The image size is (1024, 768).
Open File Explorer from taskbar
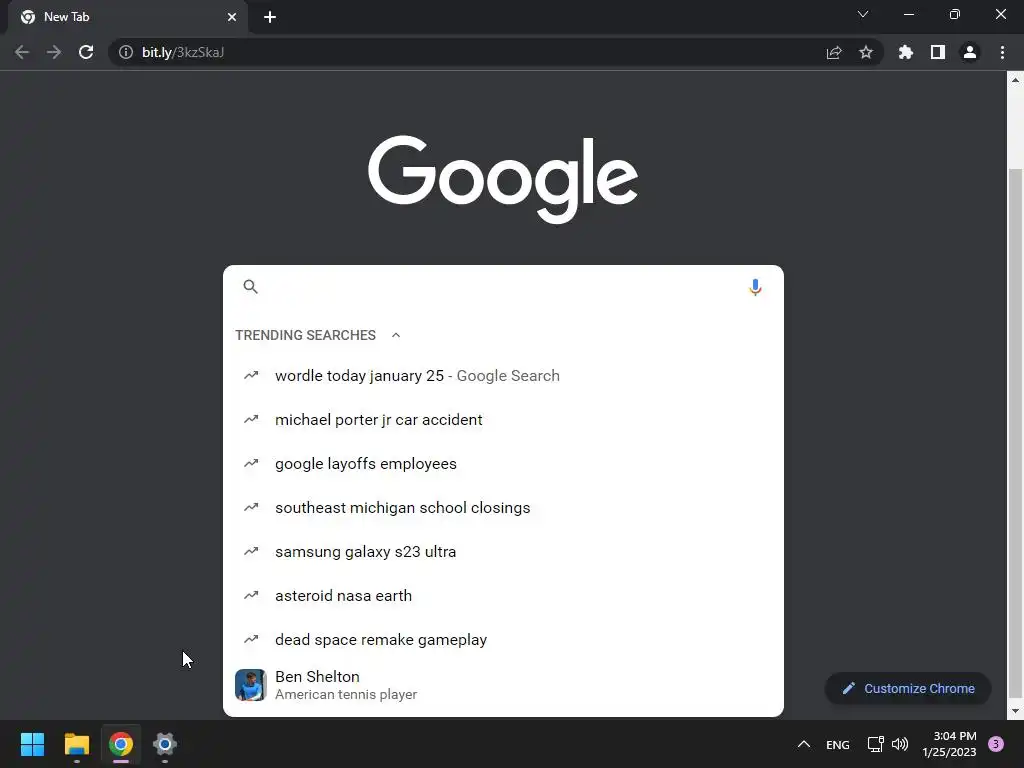76,744
